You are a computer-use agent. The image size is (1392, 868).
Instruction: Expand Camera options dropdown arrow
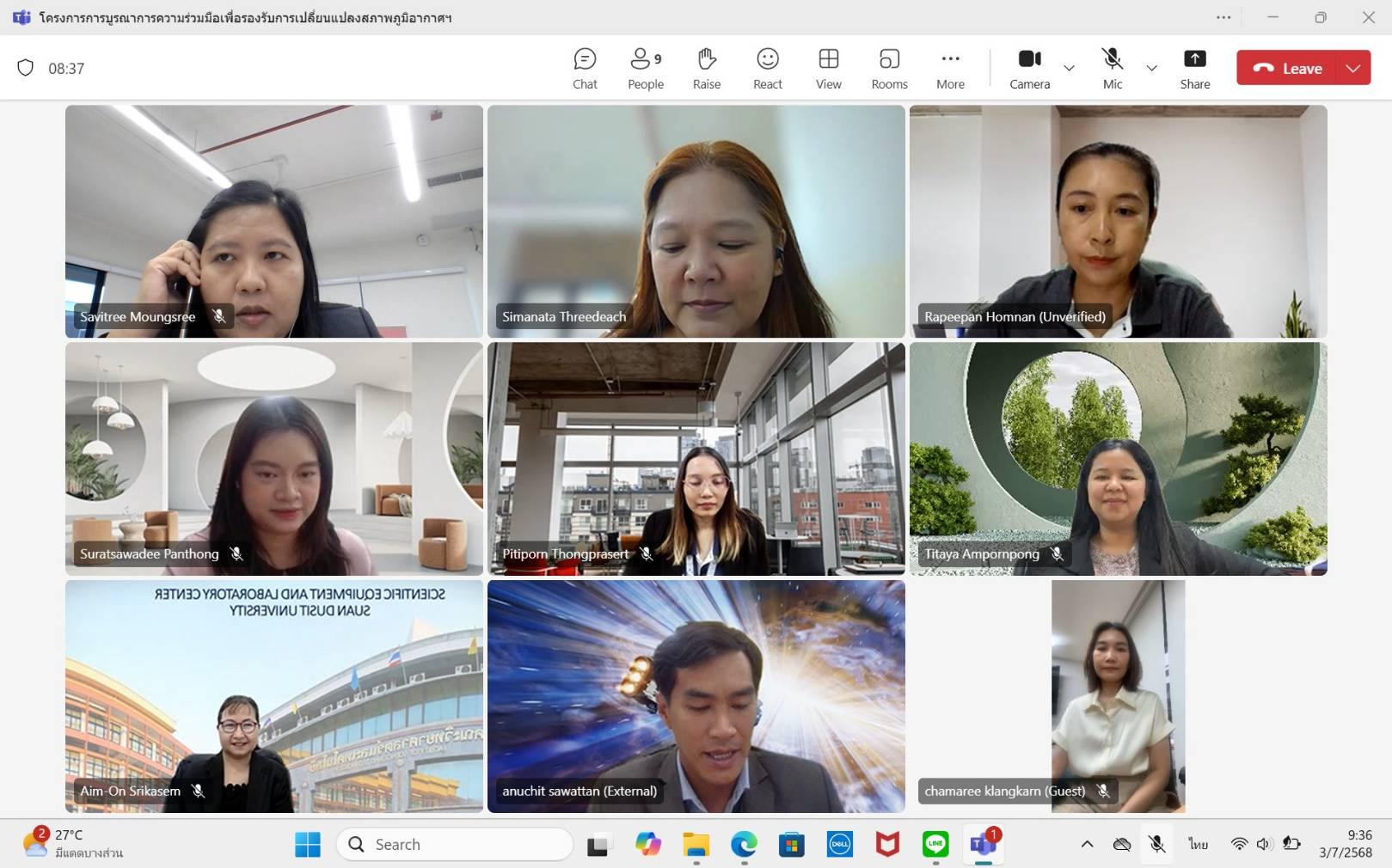pos(1069,68)
